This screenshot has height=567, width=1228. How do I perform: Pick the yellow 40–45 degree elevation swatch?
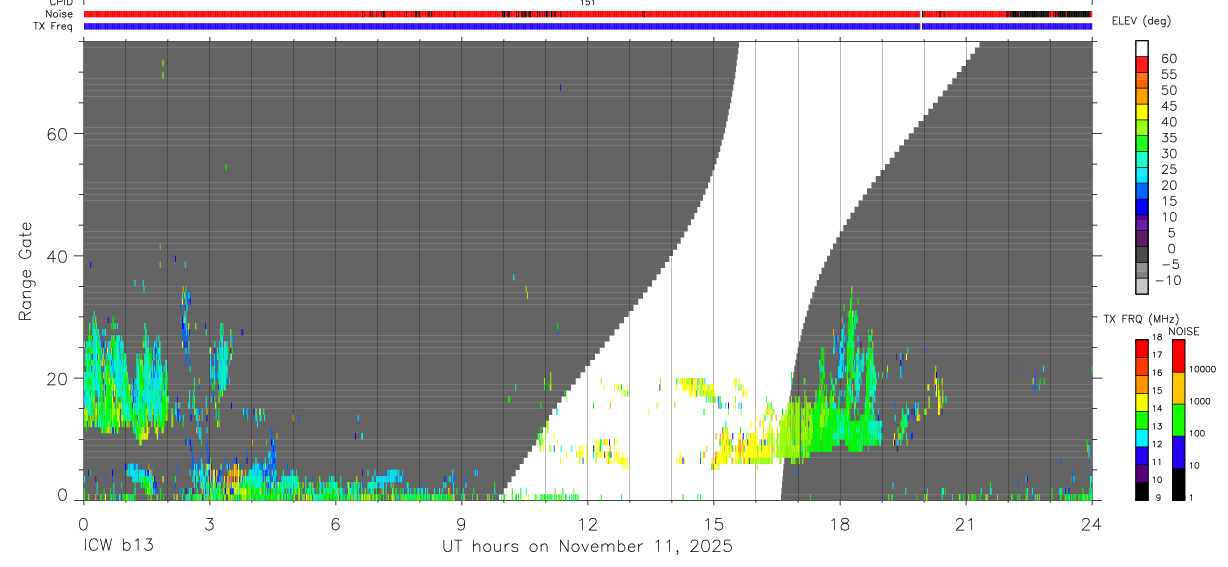1143,112
